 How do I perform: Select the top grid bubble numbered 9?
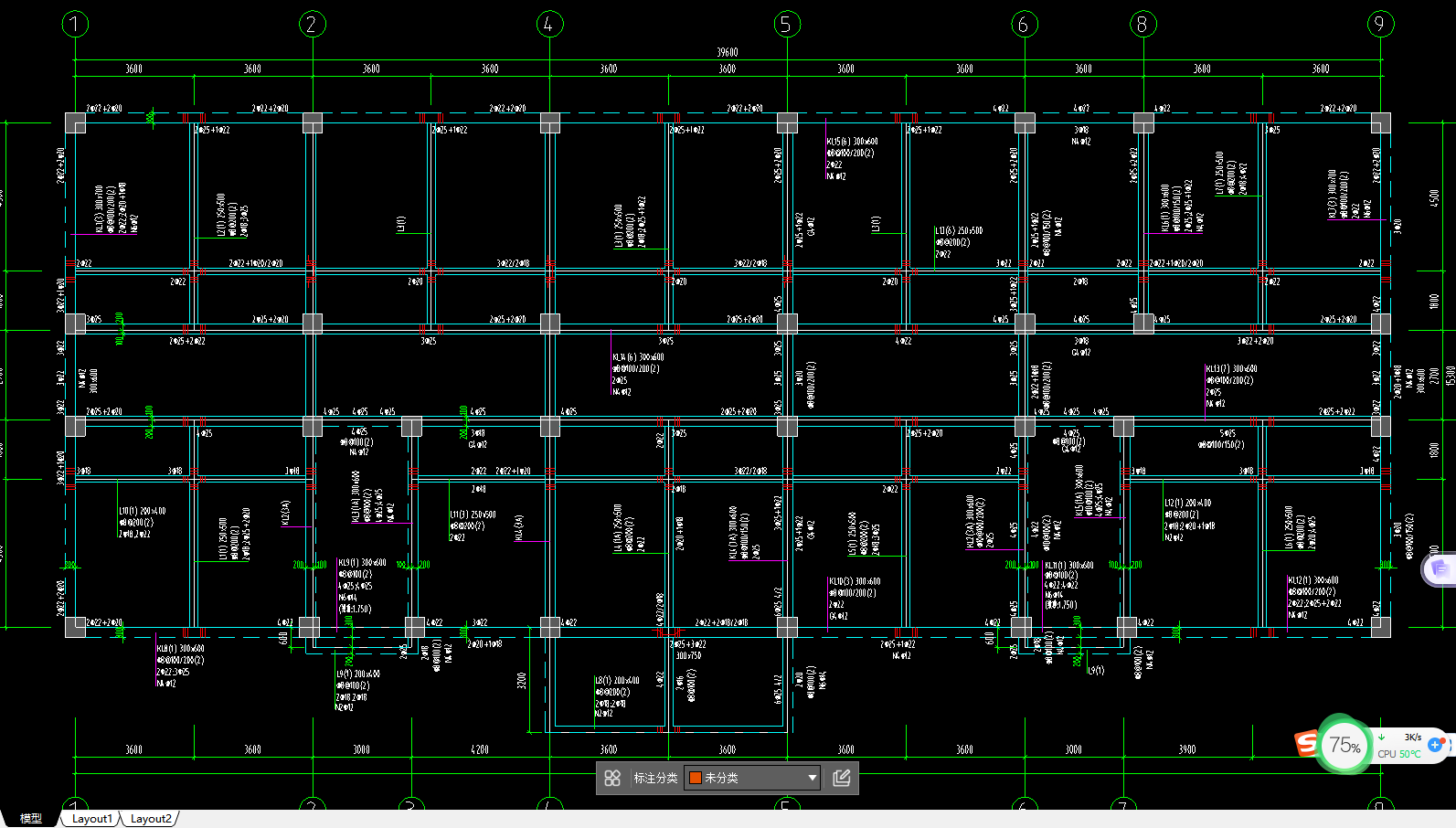(1380, 24)
